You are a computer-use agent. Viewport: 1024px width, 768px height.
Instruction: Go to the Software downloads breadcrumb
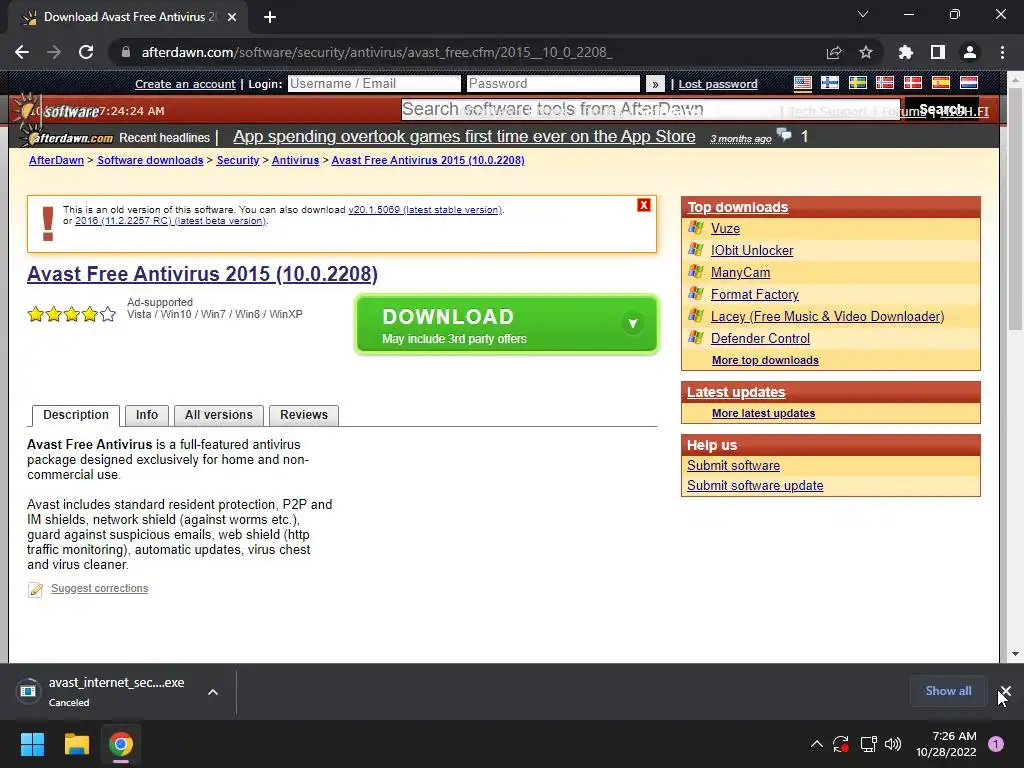pyautogui.click(x=150, y=161)
